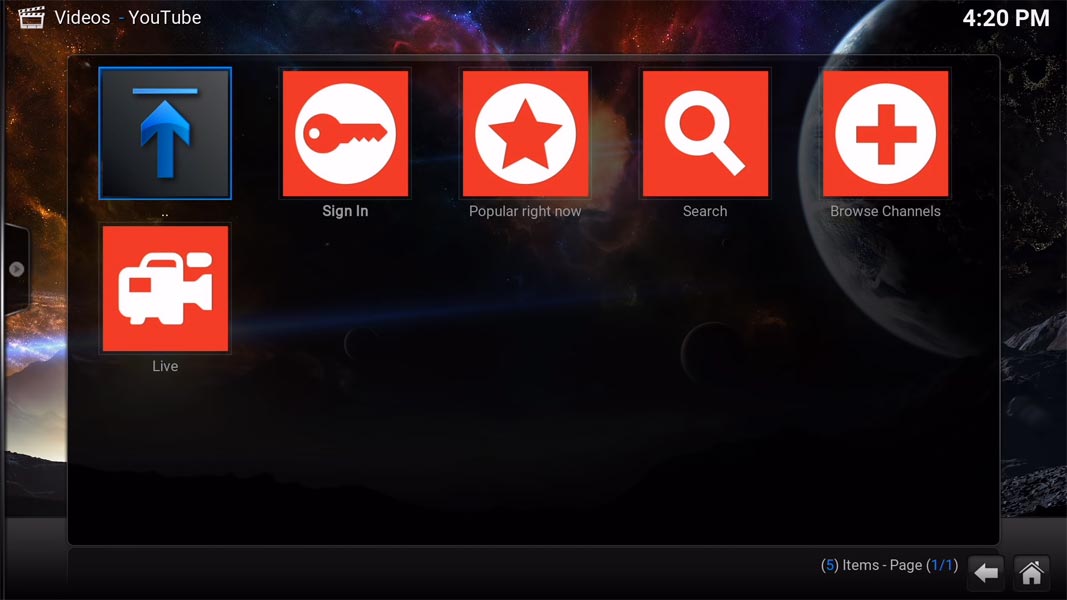Screen dimensions: 1067x600
Task: Click the Live label text
Action: (x=165, y=366)
